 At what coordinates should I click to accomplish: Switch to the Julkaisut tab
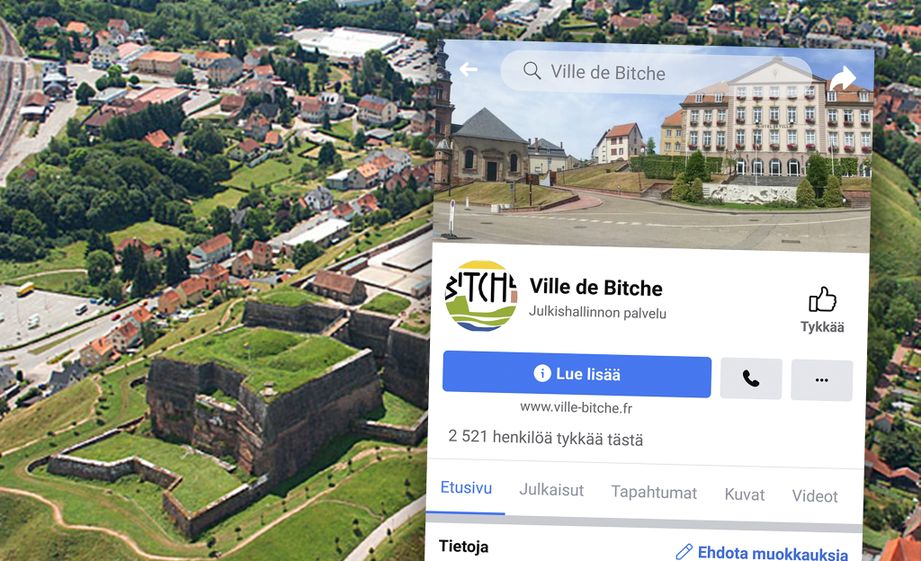552,490
